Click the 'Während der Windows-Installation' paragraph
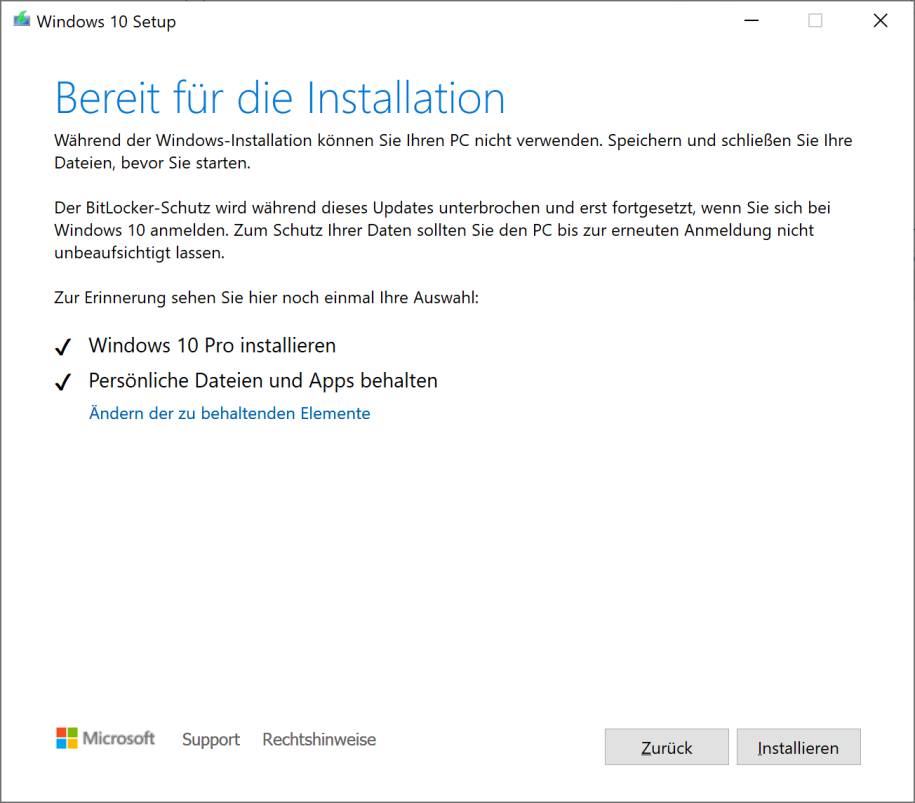The height and width of the screenshot is (803, 915). coord(452,151)
